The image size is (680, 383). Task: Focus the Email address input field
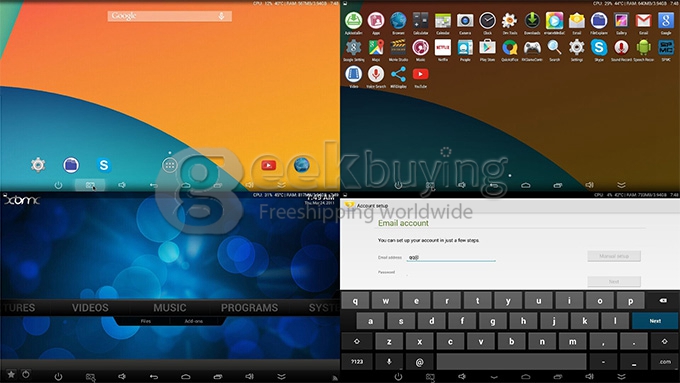(451, 257)
